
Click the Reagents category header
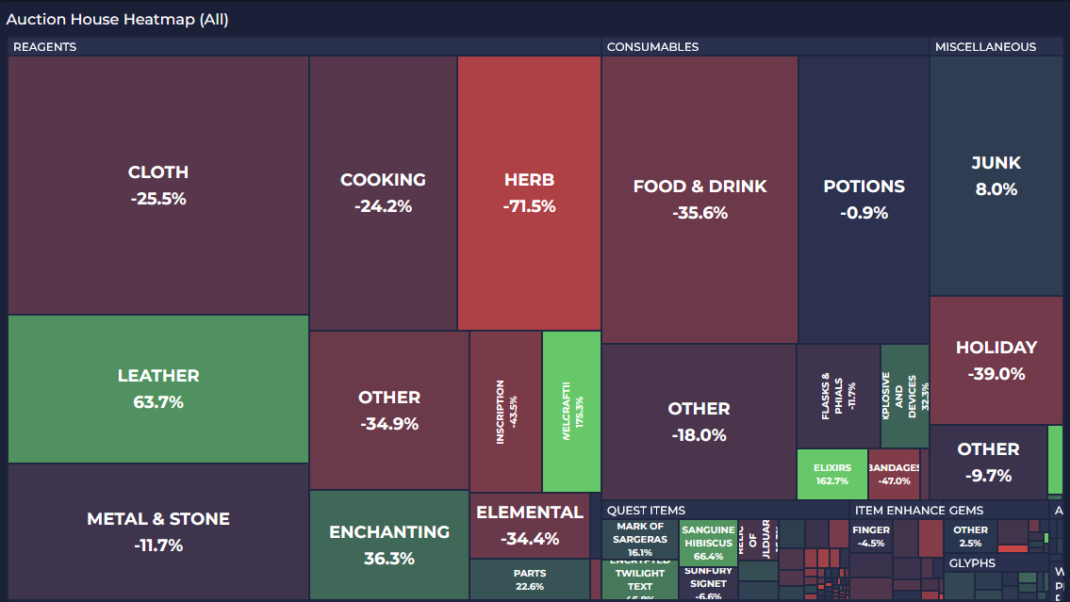(45, 47)
